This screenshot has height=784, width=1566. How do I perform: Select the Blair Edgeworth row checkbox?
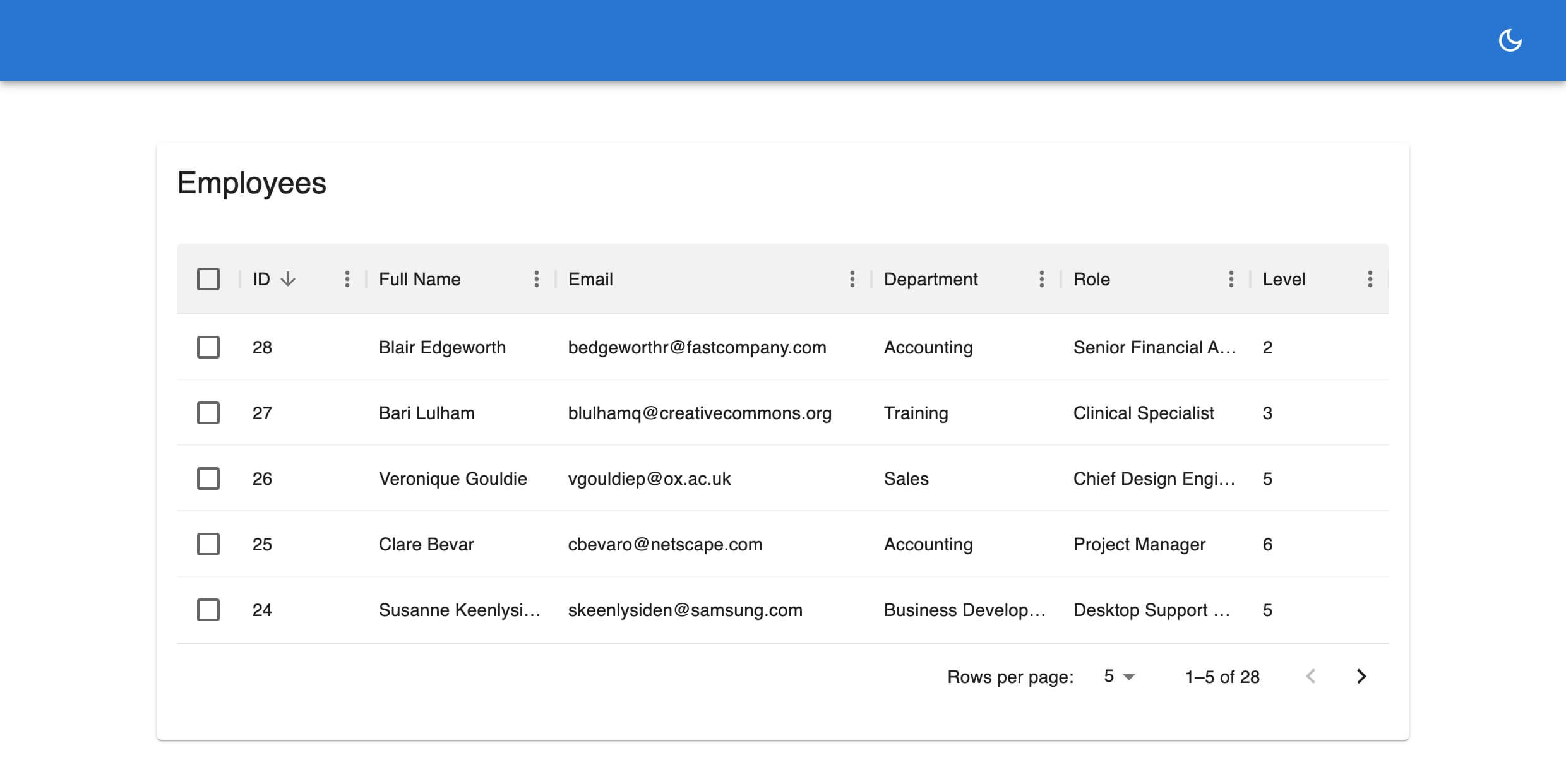tap(208, 347)
